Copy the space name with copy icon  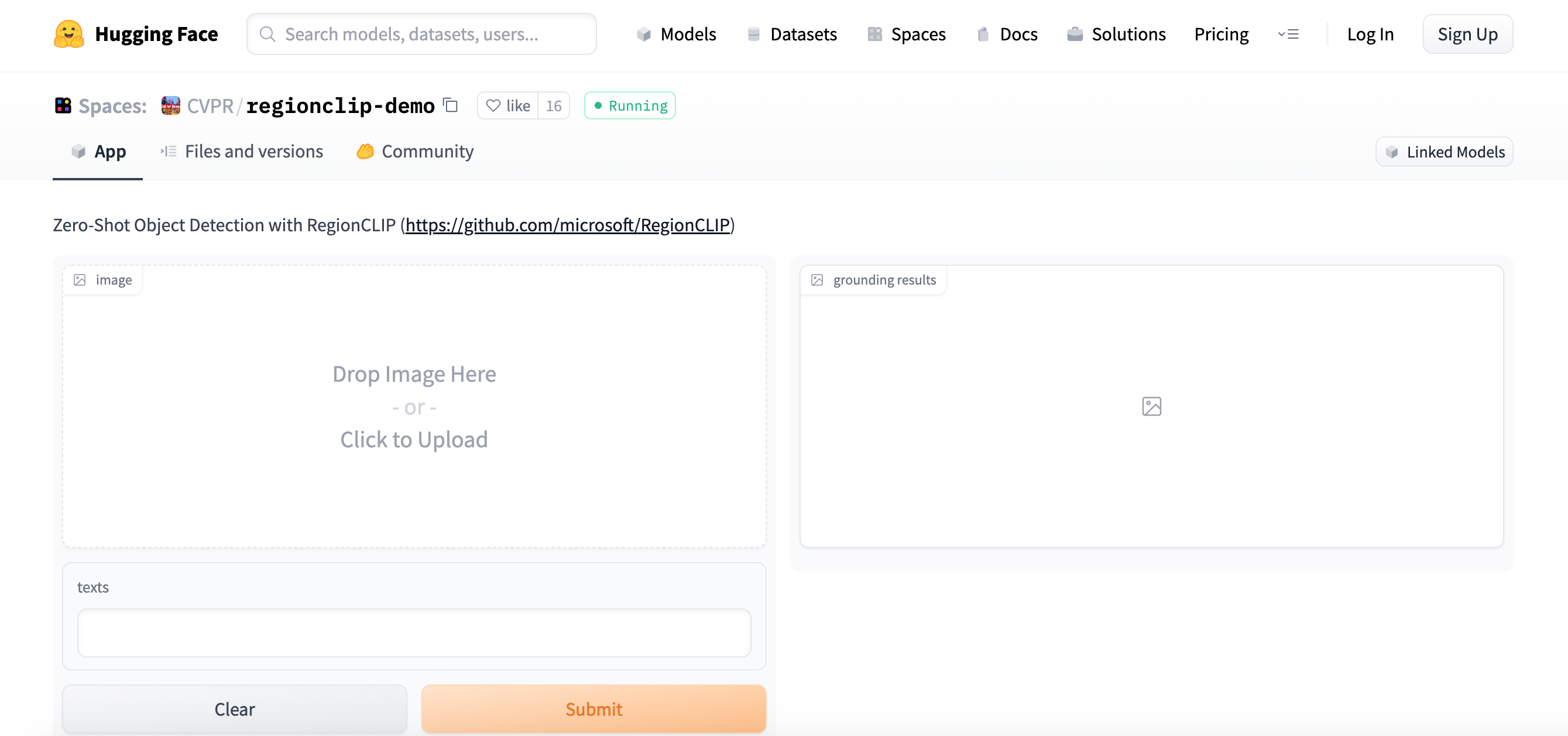click(451, 105)
